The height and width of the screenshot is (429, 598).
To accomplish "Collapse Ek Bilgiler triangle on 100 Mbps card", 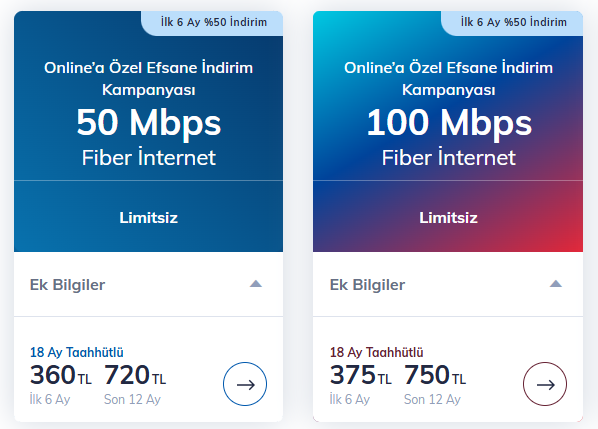I will tap(556, 284).
